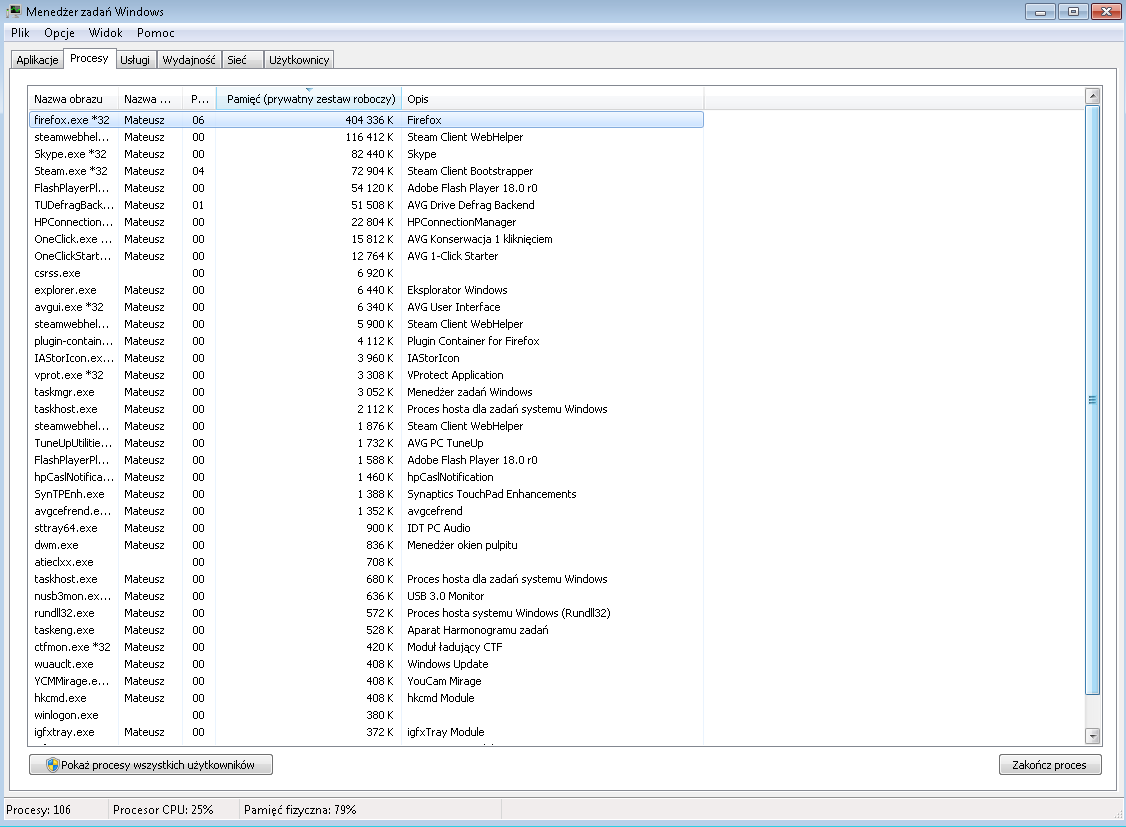This screenshot has height=827, width=1126.
Task: Click Pamięć fizyczna: 79% status entry
Action: point(300,810)
